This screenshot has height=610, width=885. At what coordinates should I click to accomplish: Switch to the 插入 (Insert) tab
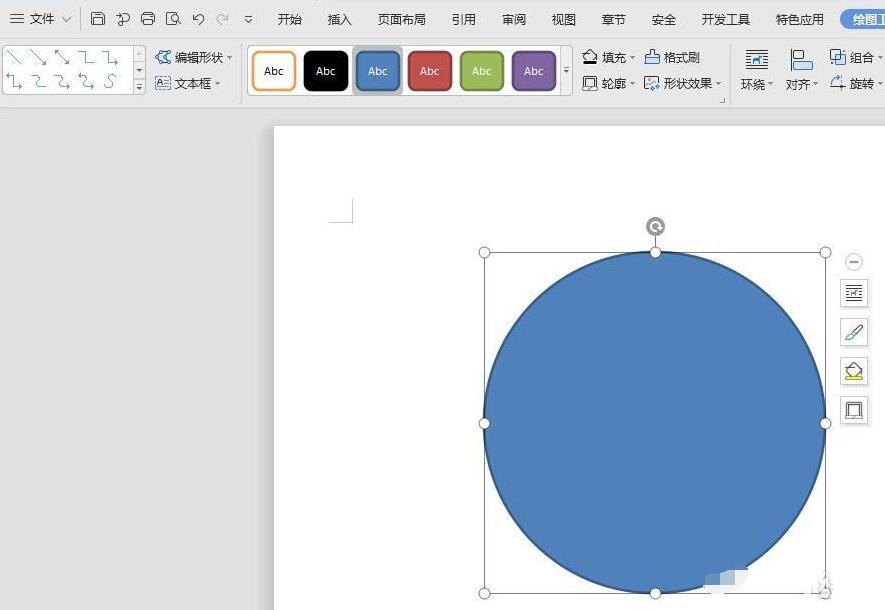(340, 19)
